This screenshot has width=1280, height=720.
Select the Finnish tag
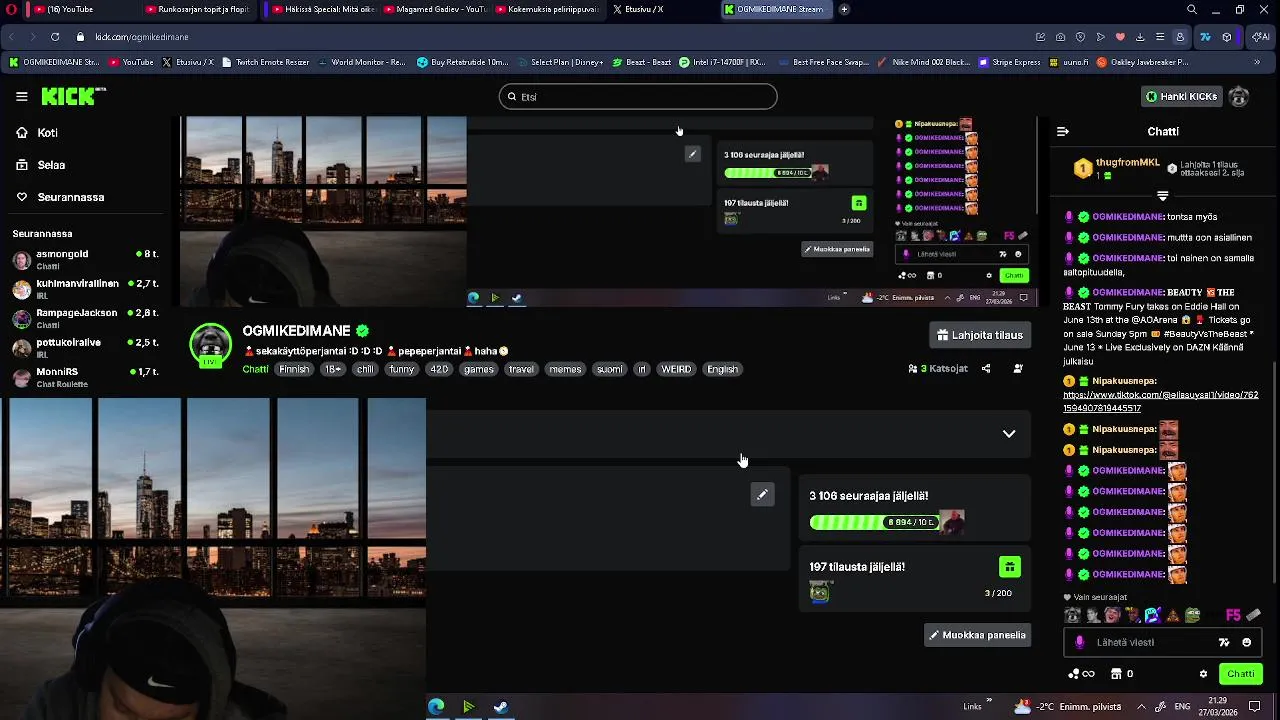pyautogui.click(x=294, y=369)
